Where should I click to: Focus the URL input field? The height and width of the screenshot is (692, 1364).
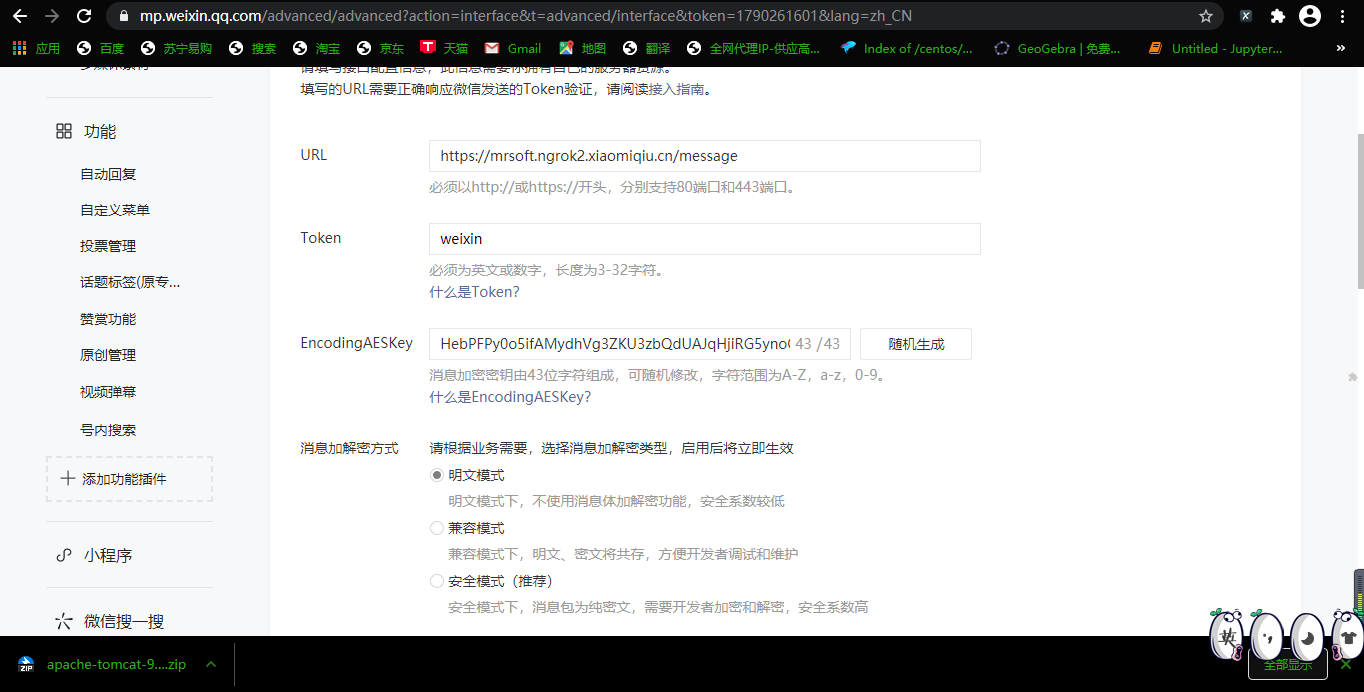tap(704, 156)
